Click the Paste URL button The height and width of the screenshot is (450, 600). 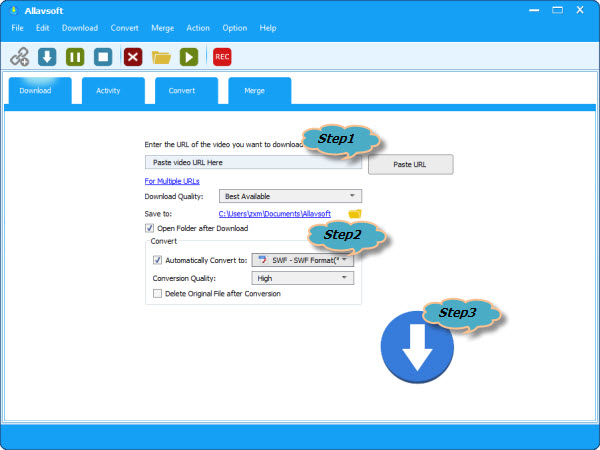click(x=411, y=165)
